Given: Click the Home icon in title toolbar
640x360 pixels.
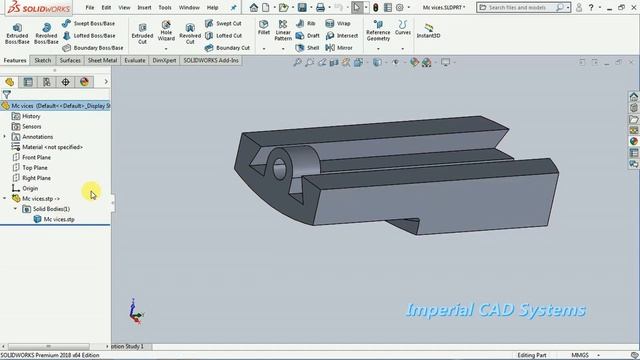Looking at the screenshot, I should point(254,7).
